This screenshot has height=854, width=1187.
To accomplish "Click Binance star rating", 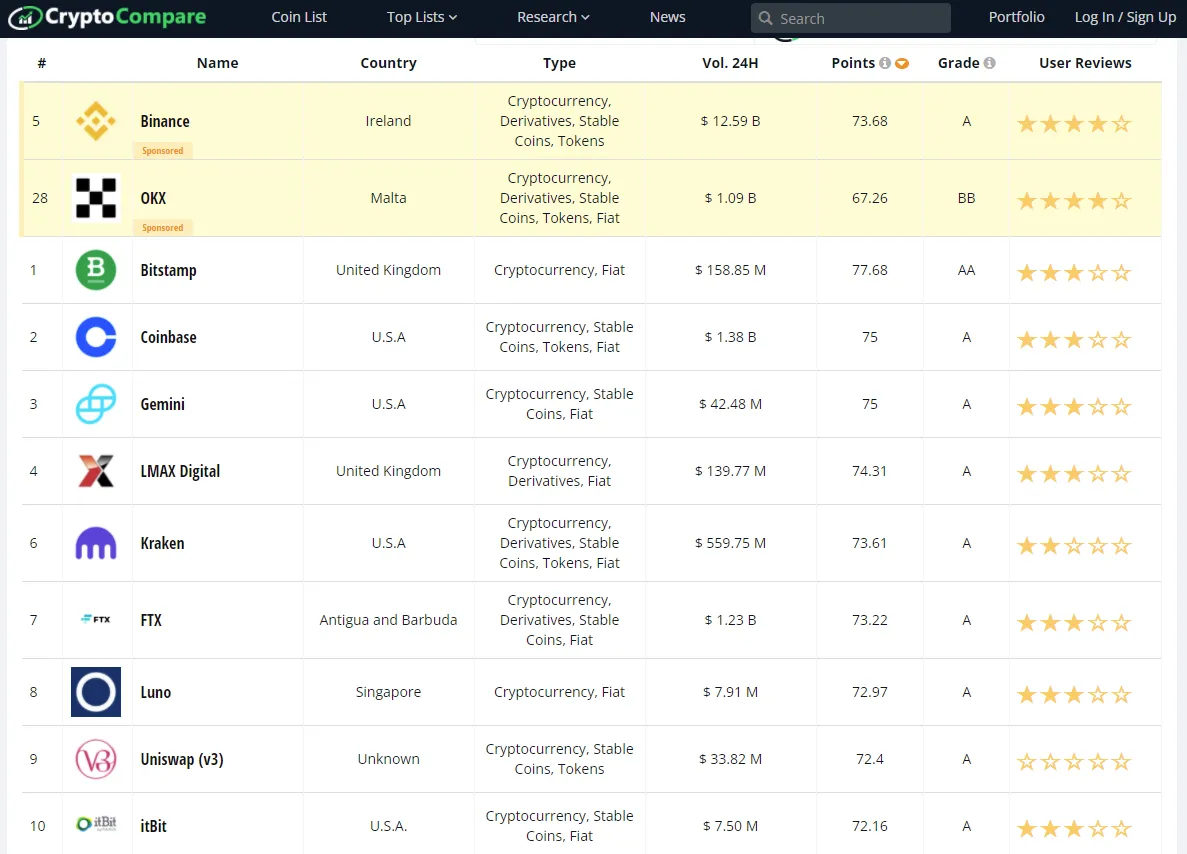I will click(1073, 123).
